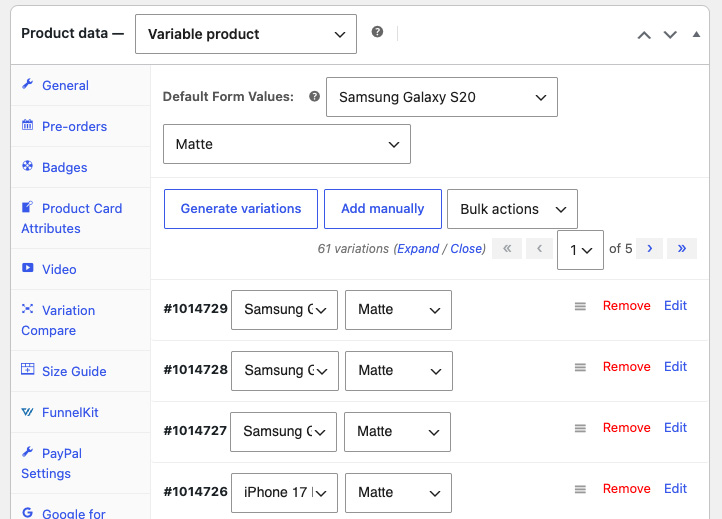Open Matte dropdown for variation #1014727
This screenshot has height=519, width=722.
point(397,432)
